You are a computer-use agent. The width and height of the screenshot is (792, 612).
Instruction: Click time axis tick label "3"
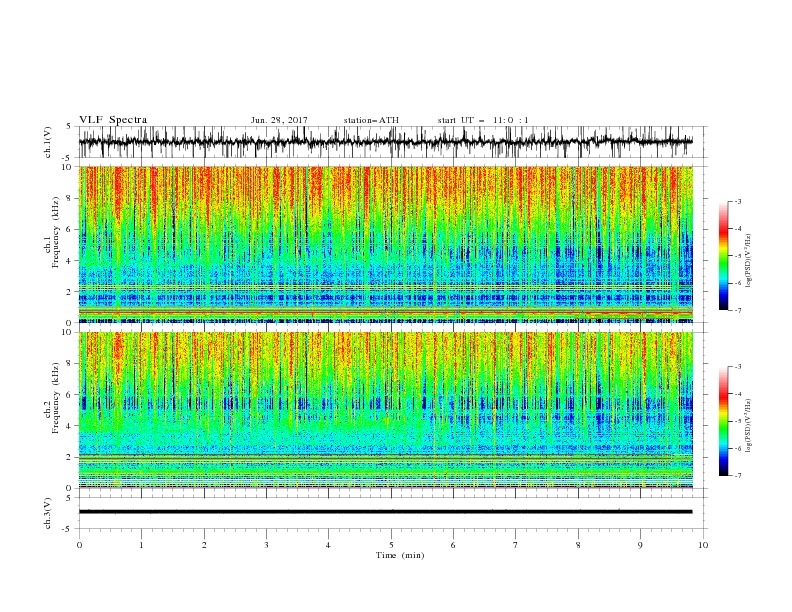pos(266,545)
